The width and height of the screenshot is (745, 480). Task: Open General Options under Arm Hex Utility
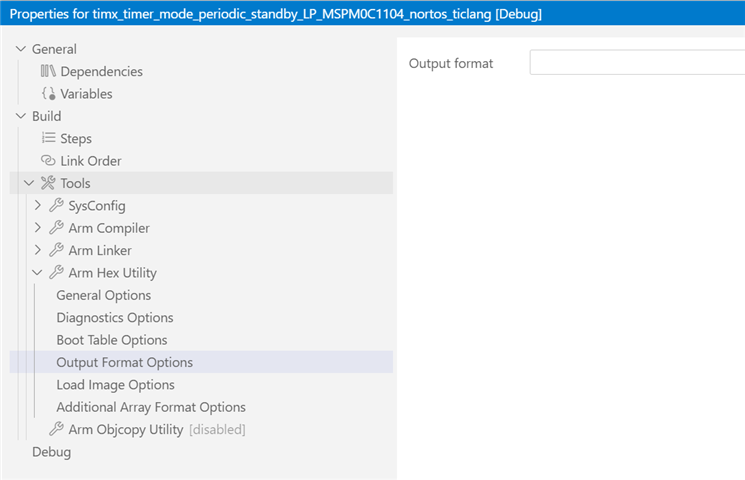point(104,295)
